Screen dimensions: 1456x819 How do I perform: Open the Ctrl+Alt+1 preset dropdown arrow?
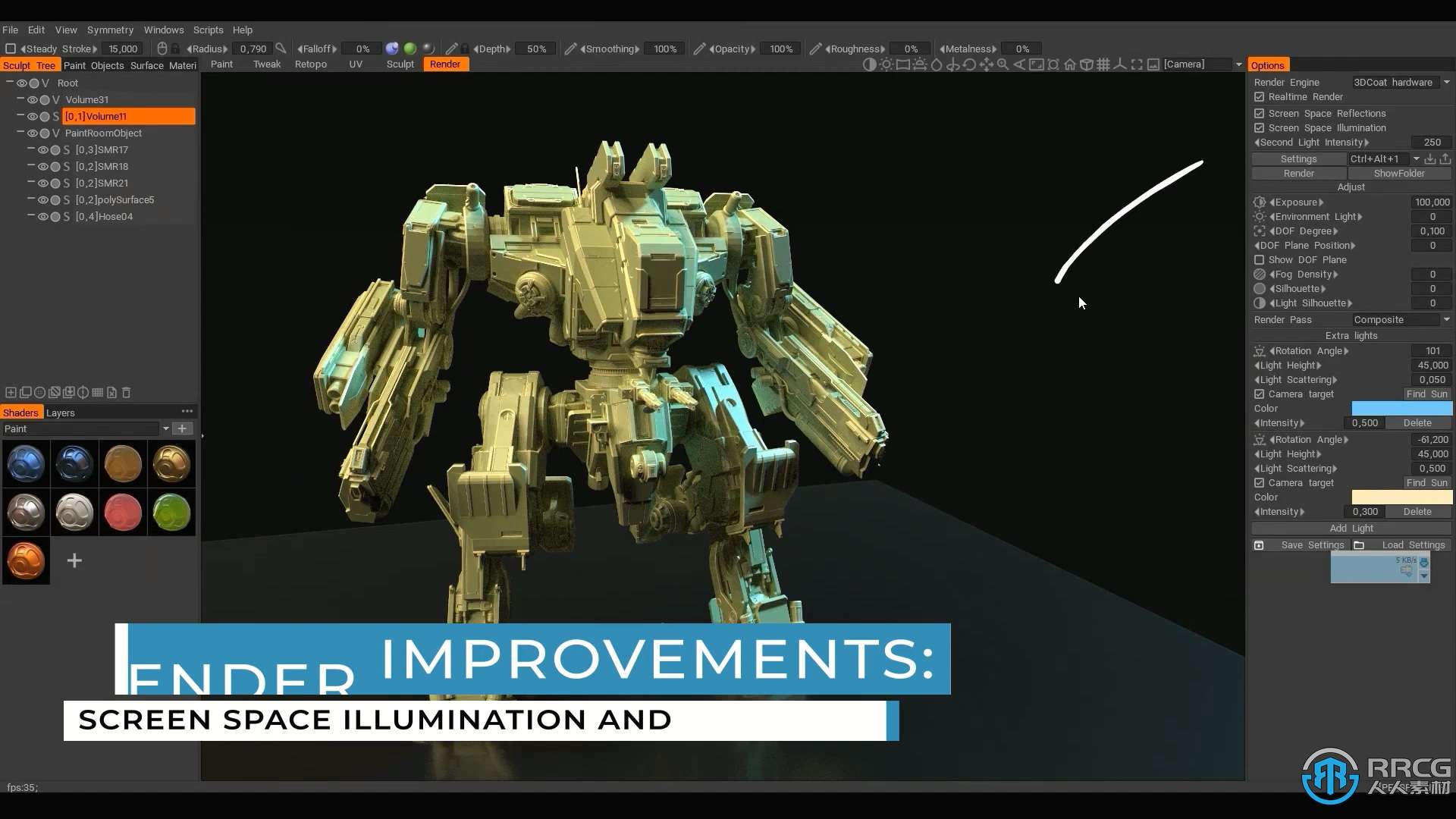coord(1416,159)
